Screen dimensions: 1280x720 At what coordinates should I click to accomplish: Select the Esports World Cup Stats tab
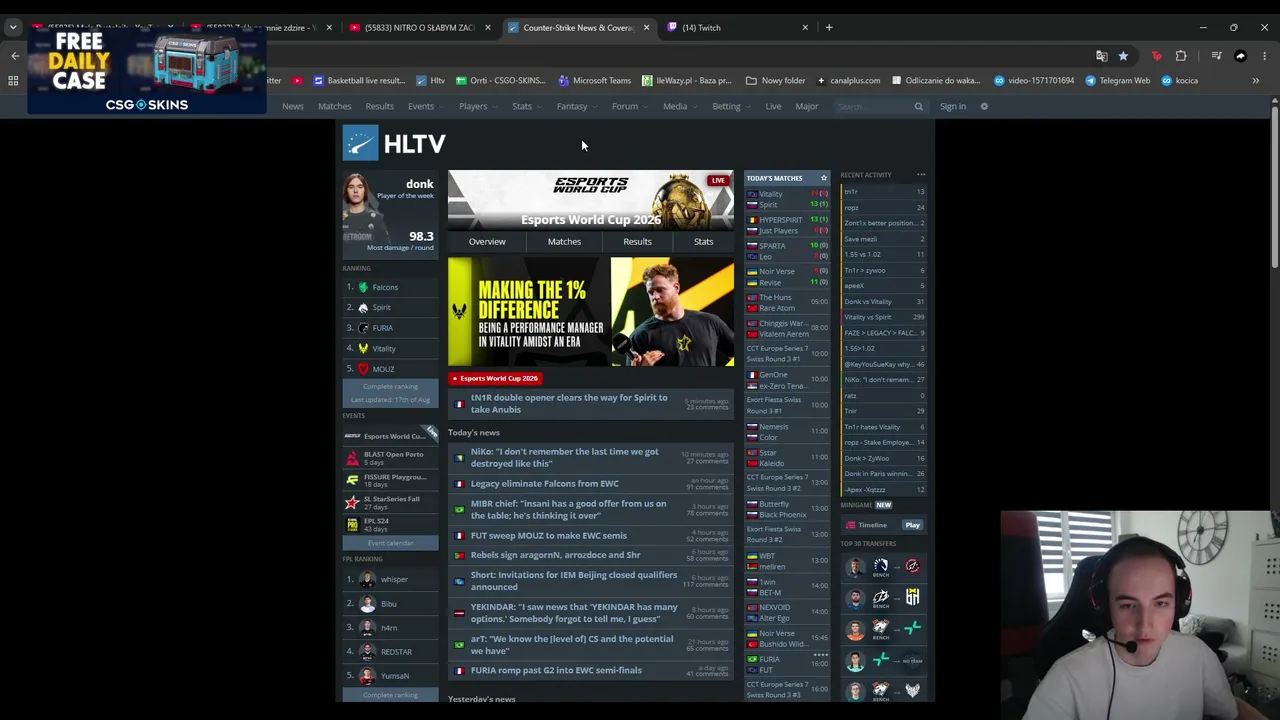pos(703,241)
